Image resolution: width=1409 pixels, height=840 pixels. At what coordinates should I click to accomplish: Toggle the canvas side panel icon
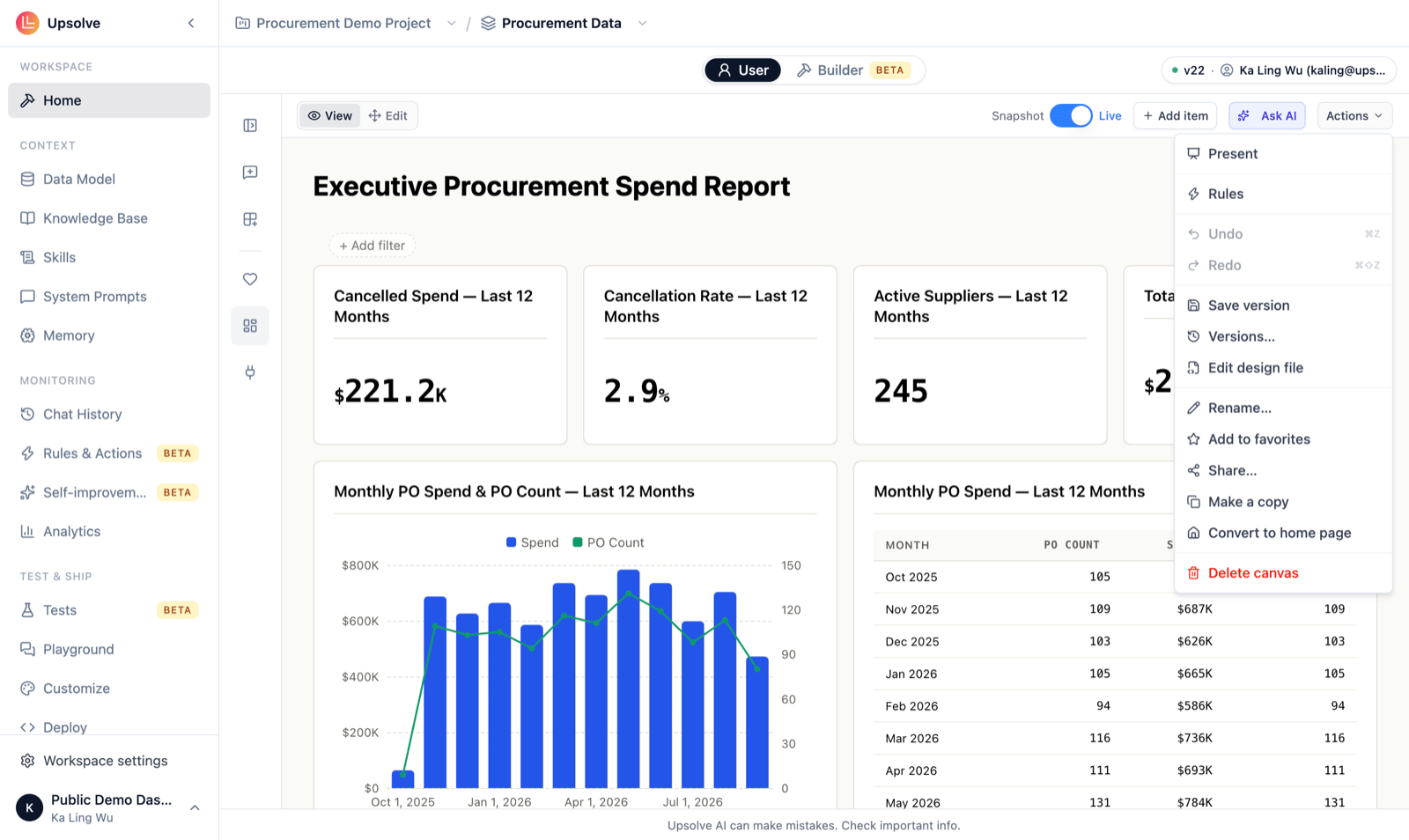250,126
